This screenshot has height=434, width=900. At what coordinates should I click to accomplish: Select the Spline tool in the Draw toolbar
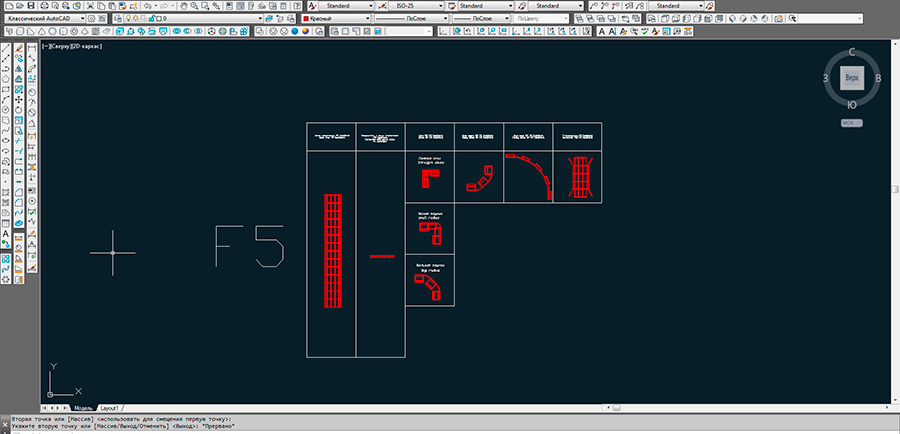tap(6, 130)
